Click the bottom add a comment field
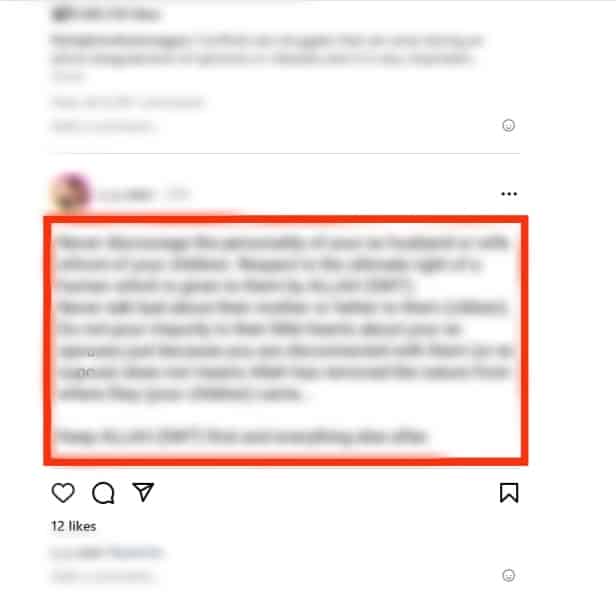The height and width of the screenshot is (602, 616). 102,576
